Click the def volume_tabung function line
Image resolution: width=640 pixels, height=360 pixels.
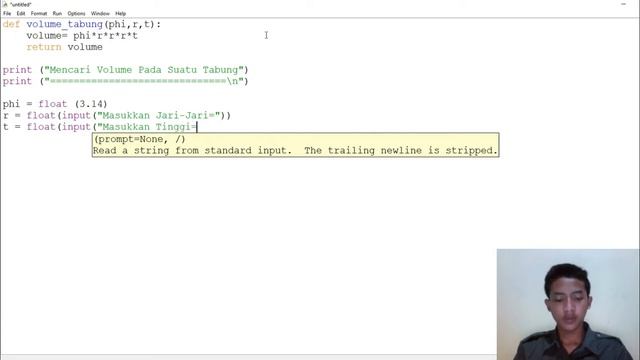(x=82, y=24)
